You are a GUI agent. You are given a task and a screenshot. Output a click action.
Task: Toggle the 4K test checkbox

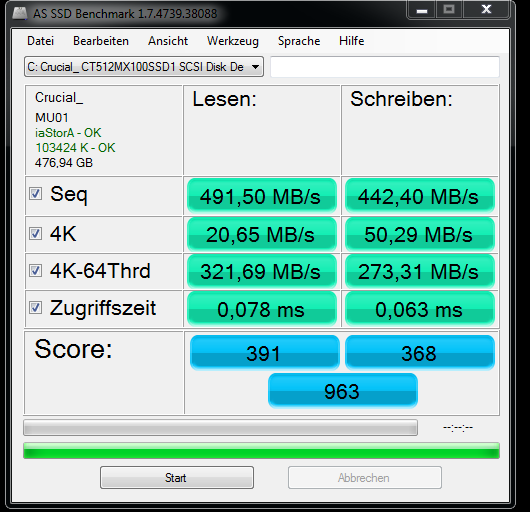[35, 233]
